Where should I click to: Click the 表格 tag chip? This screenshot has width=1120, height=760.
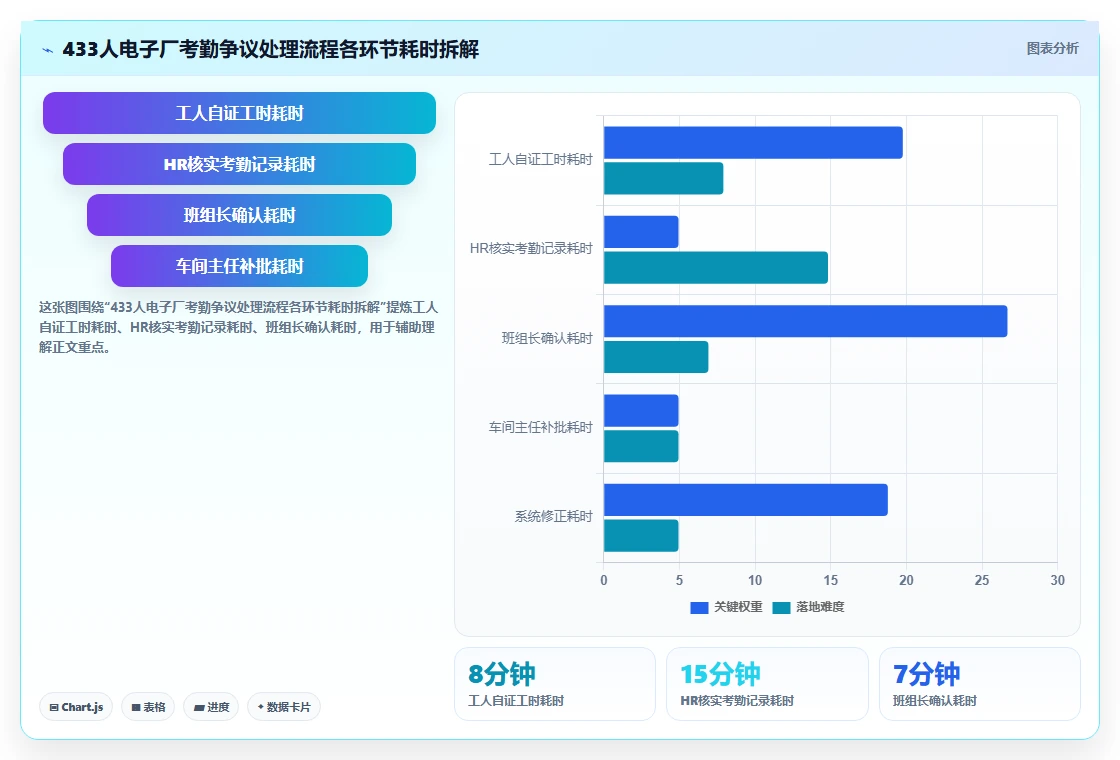point(148,707)
